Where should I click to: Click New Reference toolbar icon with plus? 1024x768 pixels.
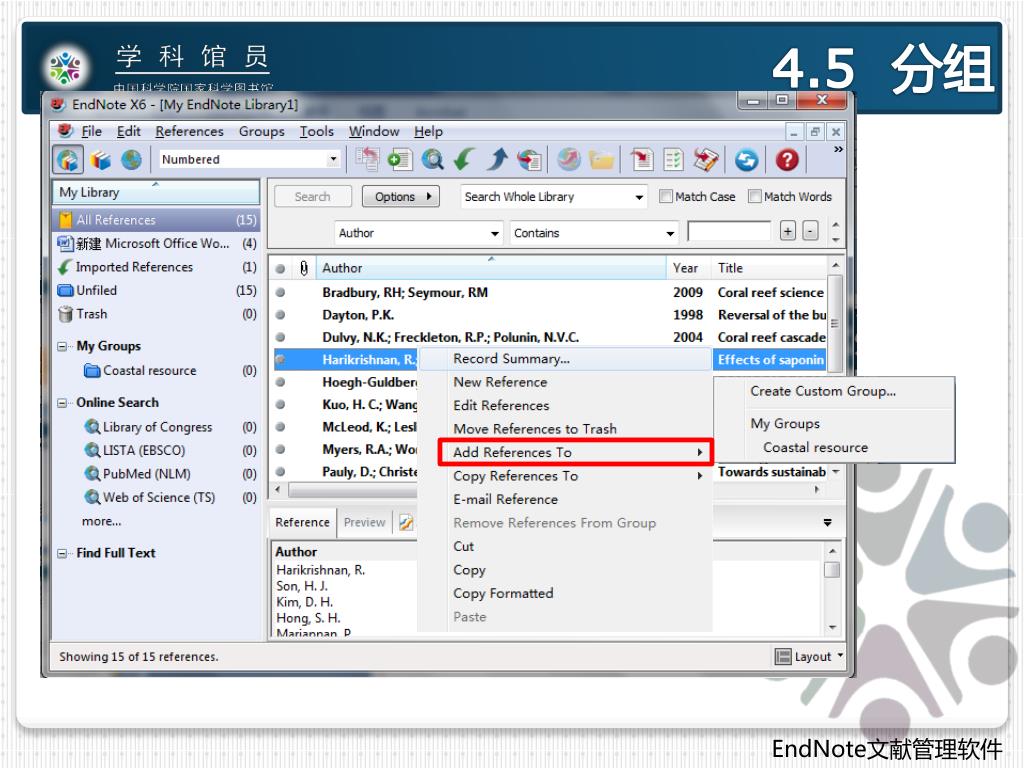click(x=399, y=159)
